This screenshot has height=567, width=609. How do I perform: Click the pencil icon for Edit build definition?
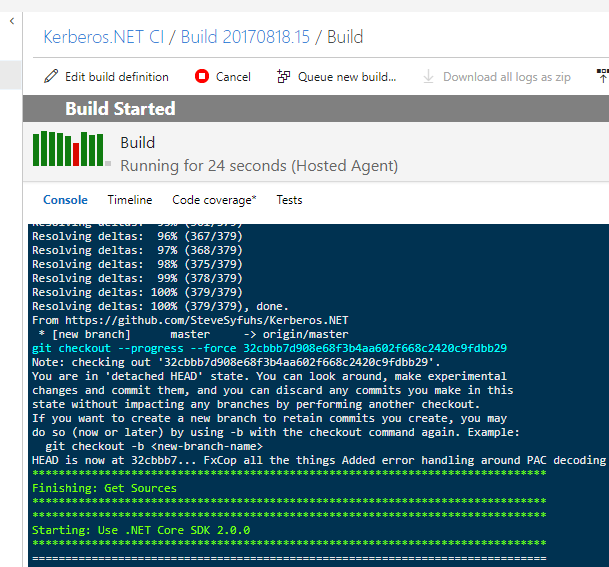pos(51,77)
